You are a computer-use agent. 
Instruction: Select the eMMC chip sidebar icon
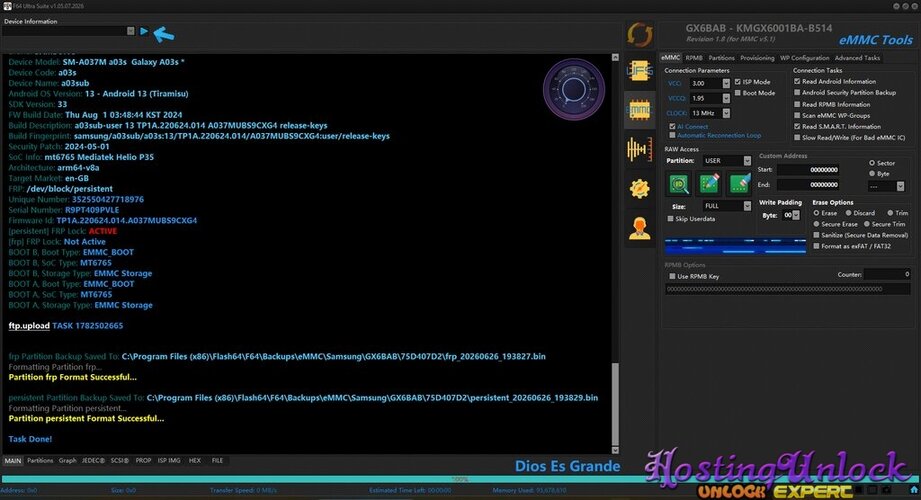(x=639, y=110)
